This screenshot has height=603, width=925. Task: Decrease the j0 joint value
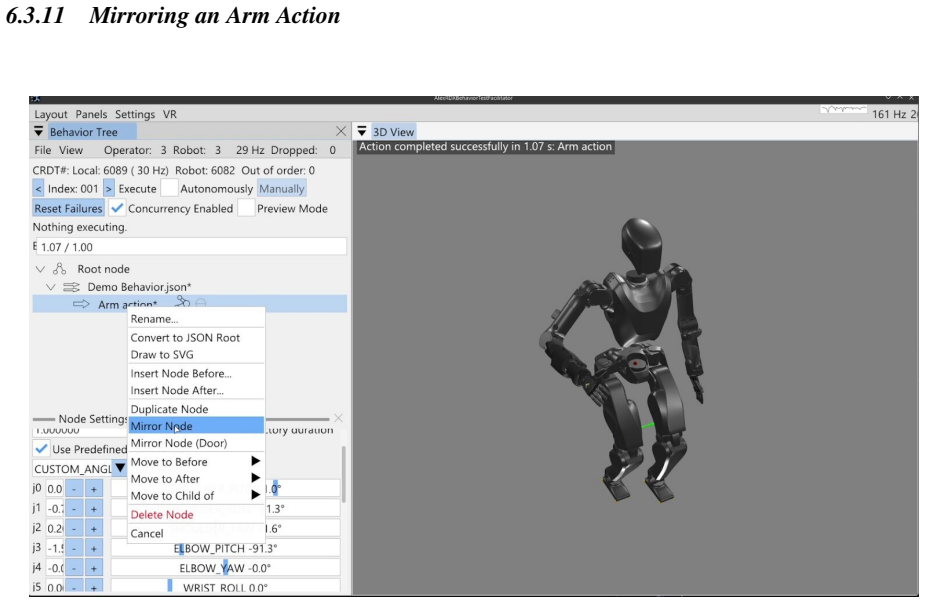coord(74,489)
